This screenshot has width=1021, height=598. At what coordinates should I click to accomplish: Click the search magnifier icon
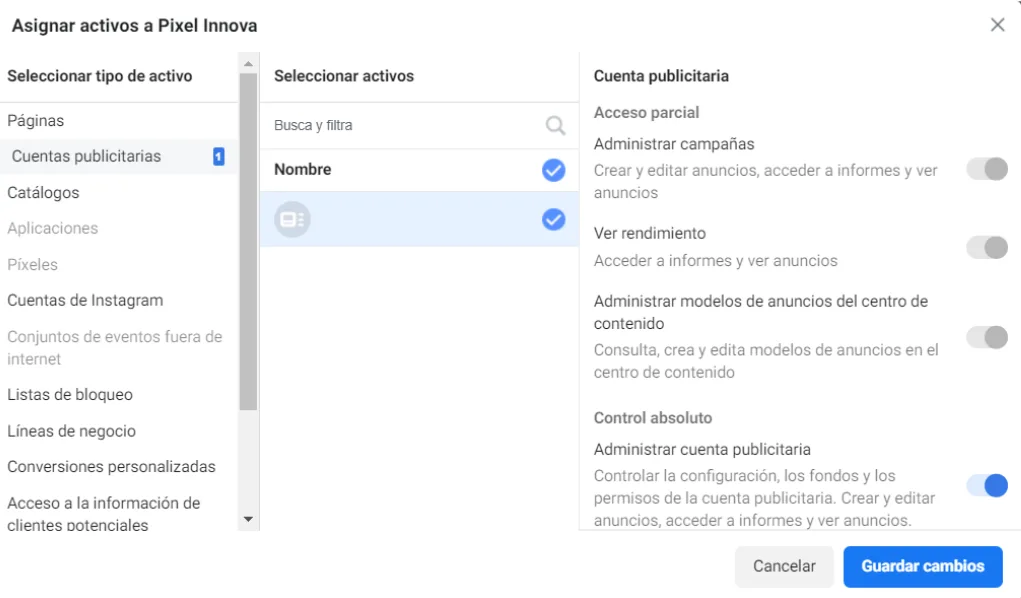(555, 126)
